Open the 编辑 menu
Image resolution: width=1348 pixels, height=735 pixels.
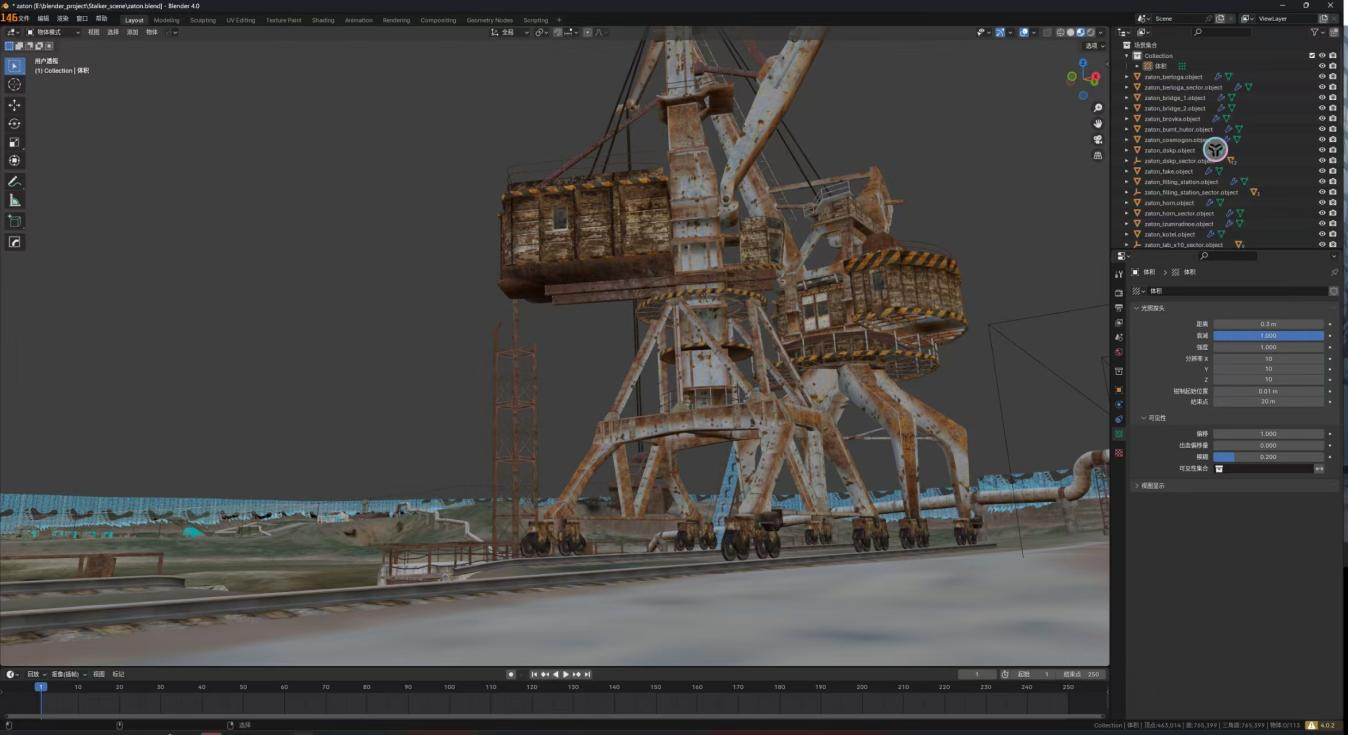(43, 19)
